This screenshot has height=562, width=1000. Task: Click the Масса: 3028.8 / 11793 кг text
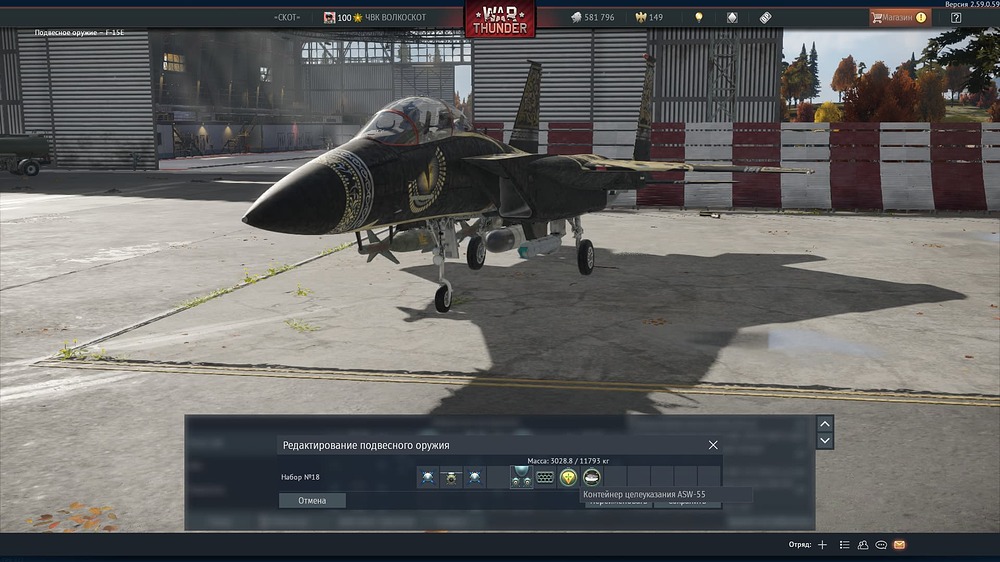click(568, 461)
